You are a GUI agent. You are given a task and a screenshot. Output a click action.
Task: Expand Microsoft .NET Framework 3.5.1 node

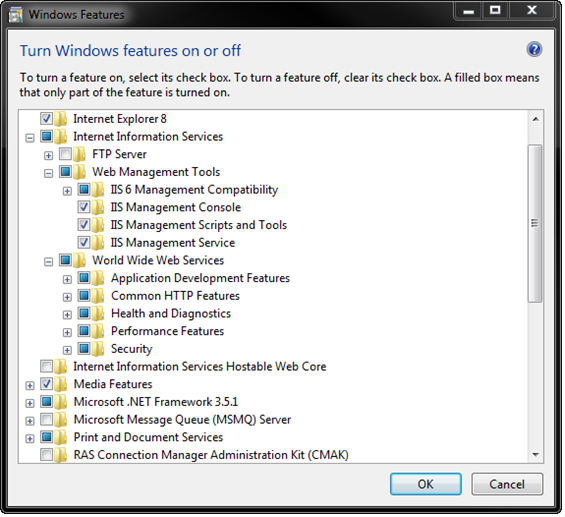(30, 403)
